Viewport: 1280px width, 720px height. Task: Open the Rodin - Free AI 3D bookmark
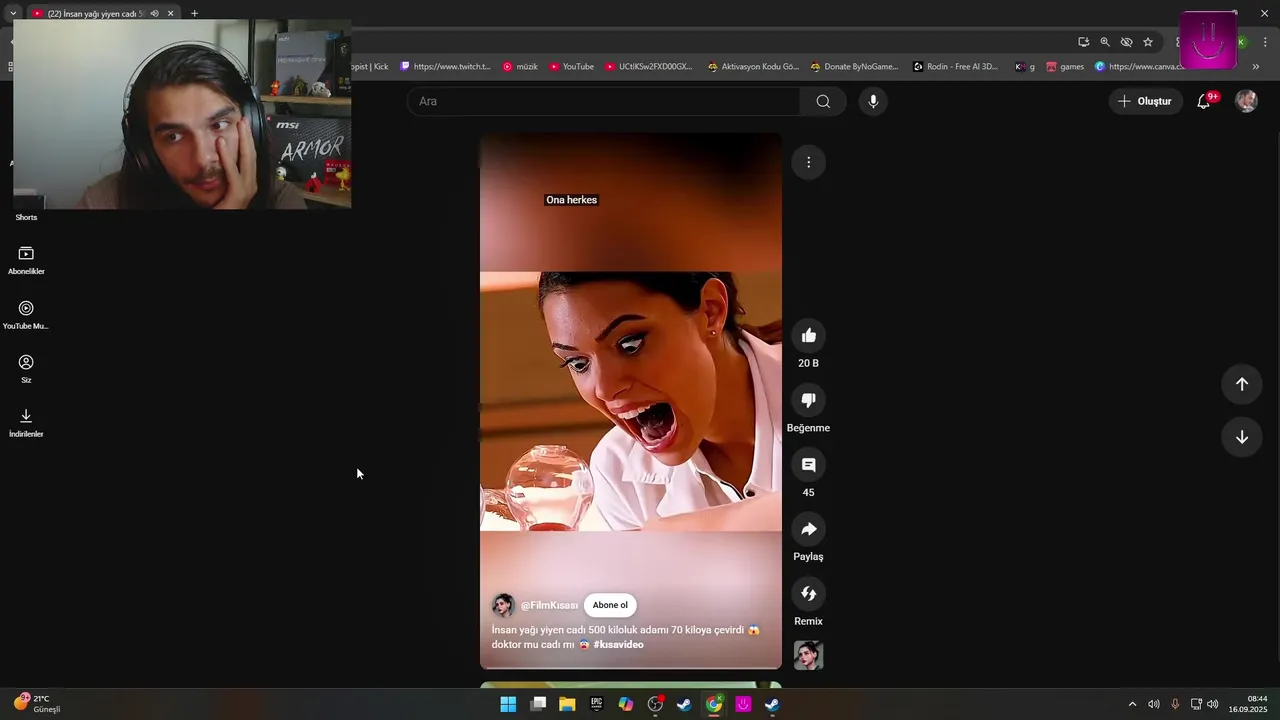(956, 67)
